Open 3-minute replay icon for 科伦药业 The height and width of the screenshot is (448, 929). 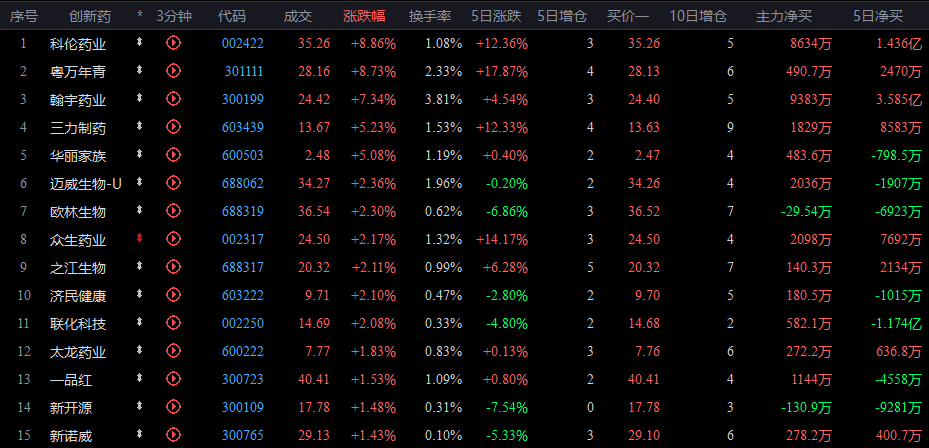[173, 43]
